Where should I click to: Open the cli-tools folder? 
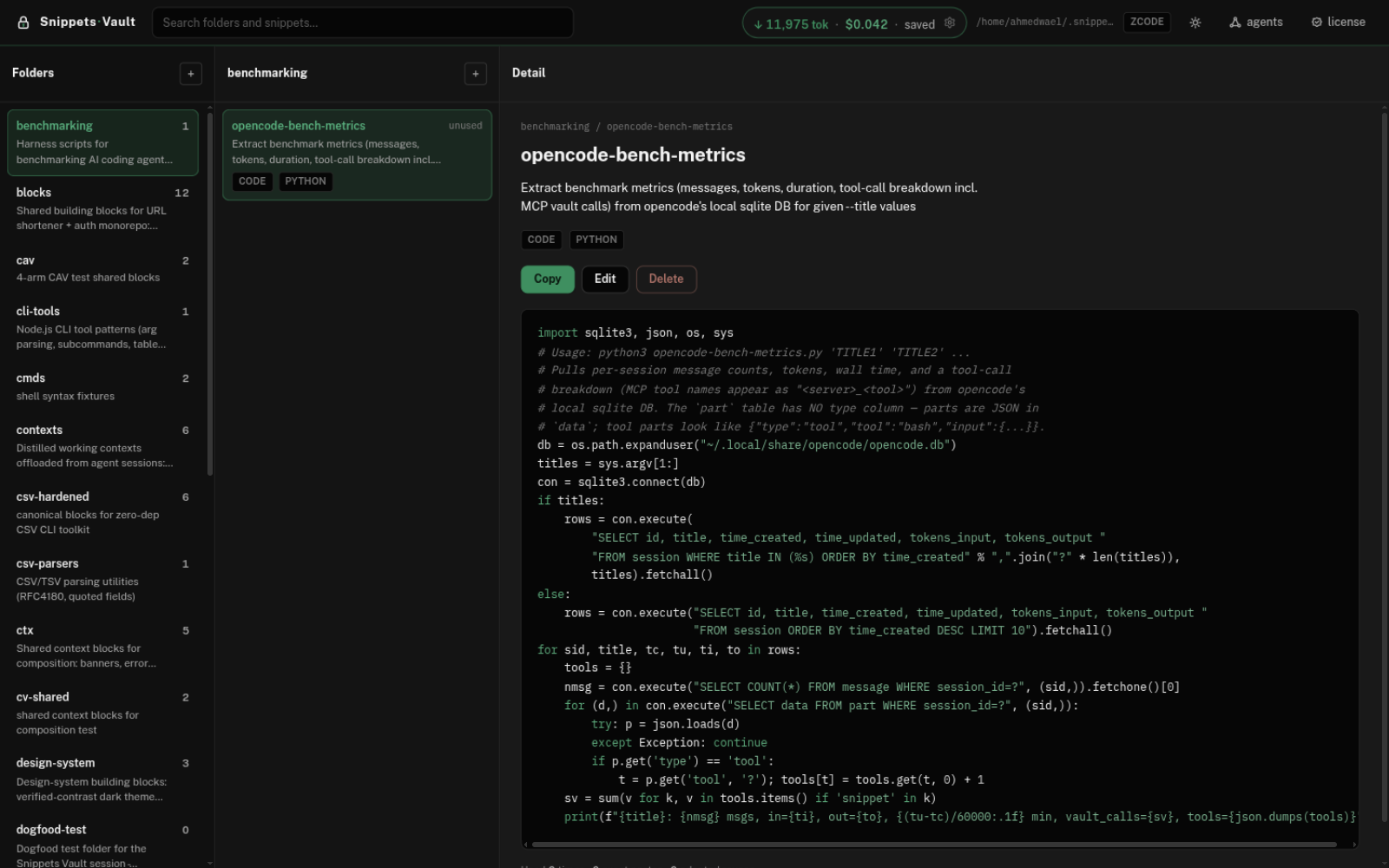click(x=102, y=327)
